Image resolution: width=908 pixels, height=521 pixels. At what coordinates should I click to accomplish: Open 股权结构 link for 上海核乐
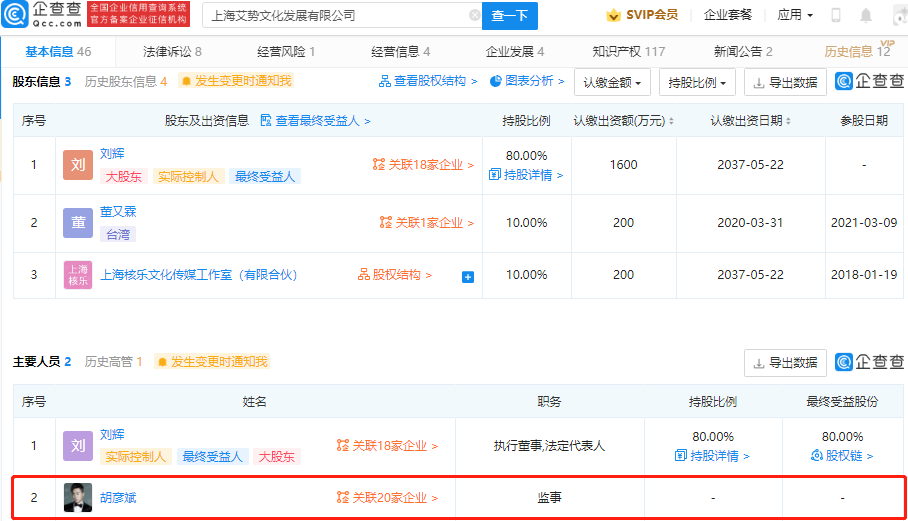pos(395,274)
